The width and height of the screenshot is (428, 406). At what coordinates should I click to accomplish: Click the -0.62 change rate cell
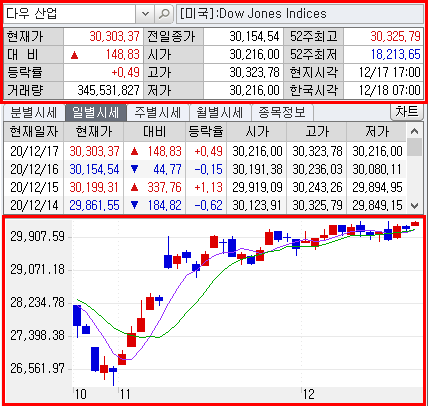pyautogui.click(x=208, y=205)
